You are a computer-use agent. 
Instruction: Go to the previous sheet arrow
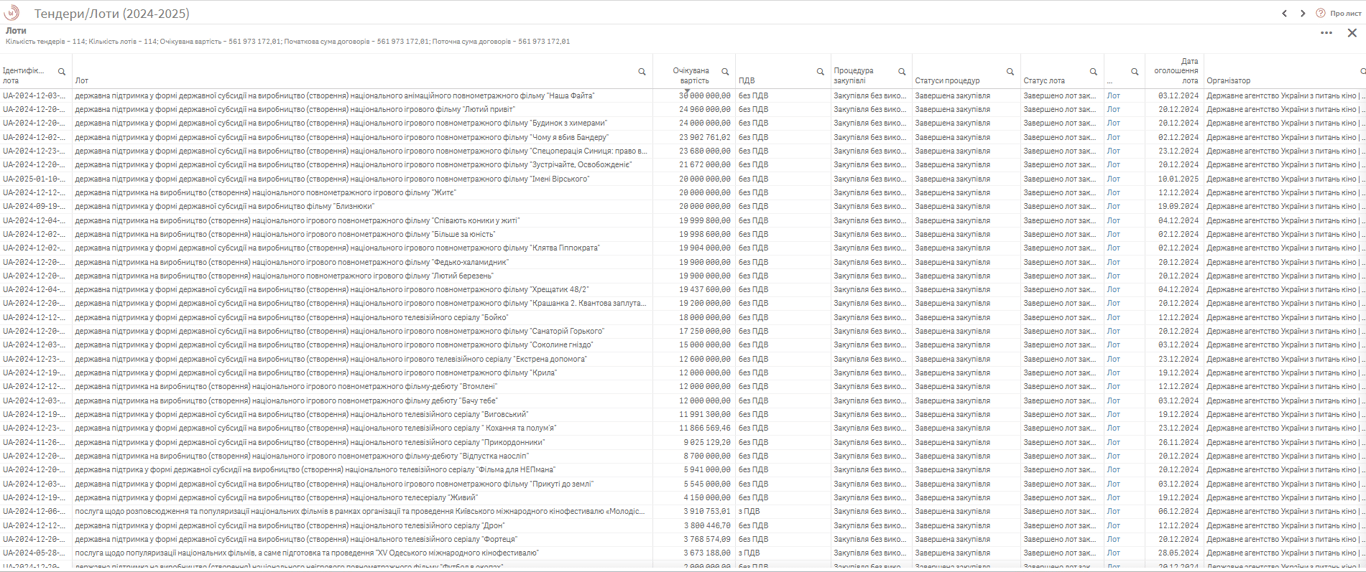point(1284,13)
